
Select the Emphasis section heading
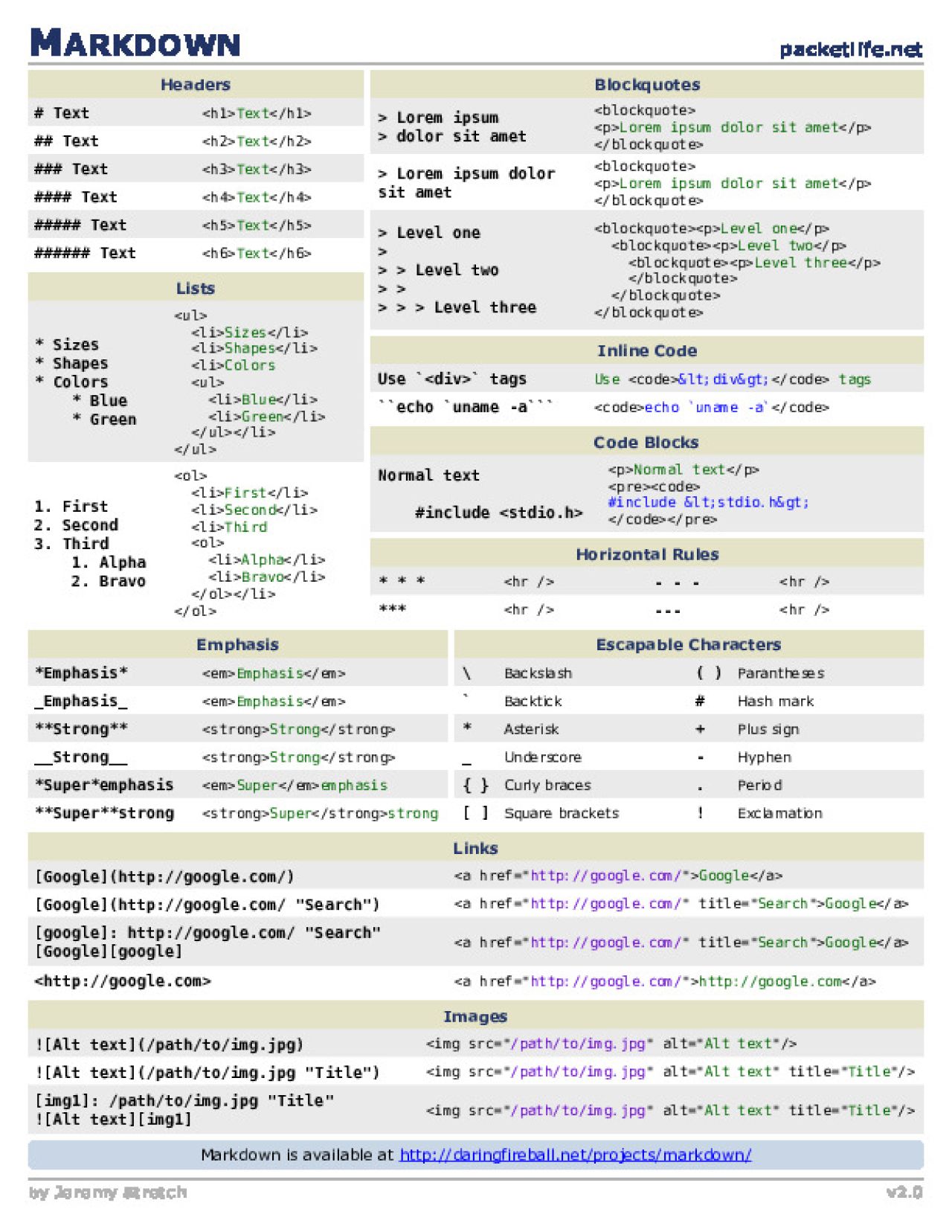237,644
